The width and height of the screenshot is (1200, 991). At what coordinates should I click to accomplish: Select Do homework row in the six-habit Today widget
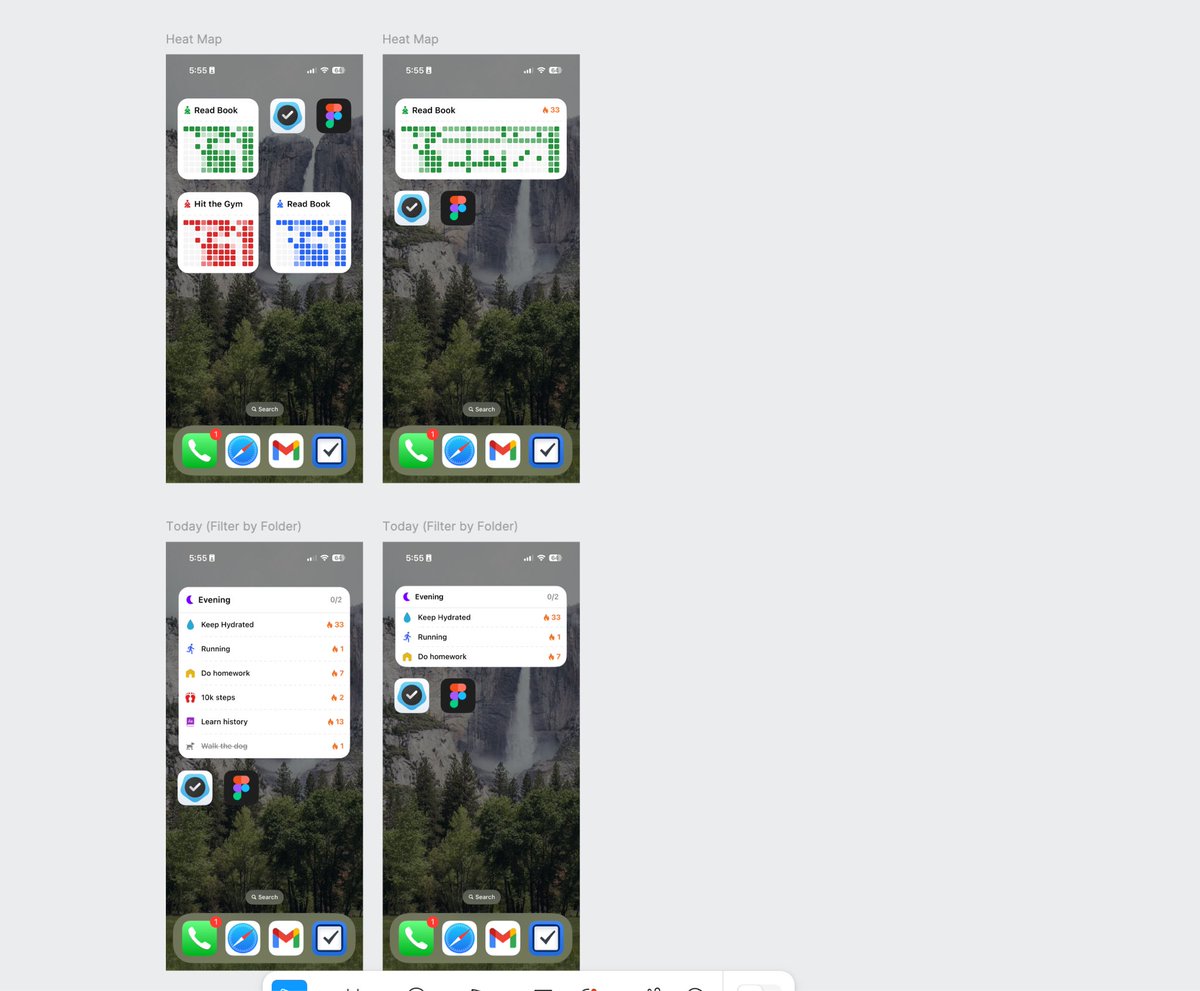pos(265,673)
